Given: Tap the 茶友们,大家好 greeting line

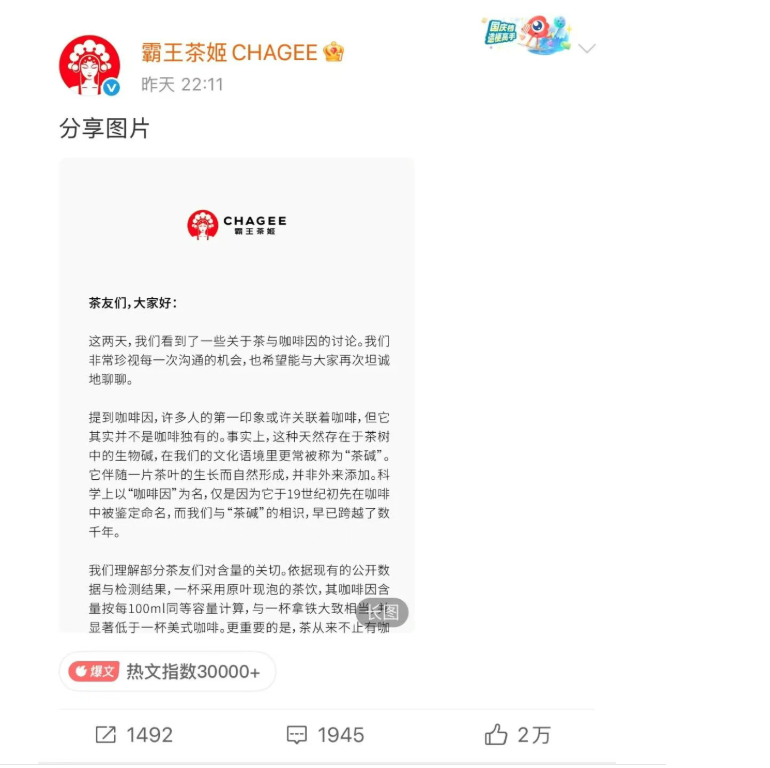Looking at the screenshot, I should (133, 303).
